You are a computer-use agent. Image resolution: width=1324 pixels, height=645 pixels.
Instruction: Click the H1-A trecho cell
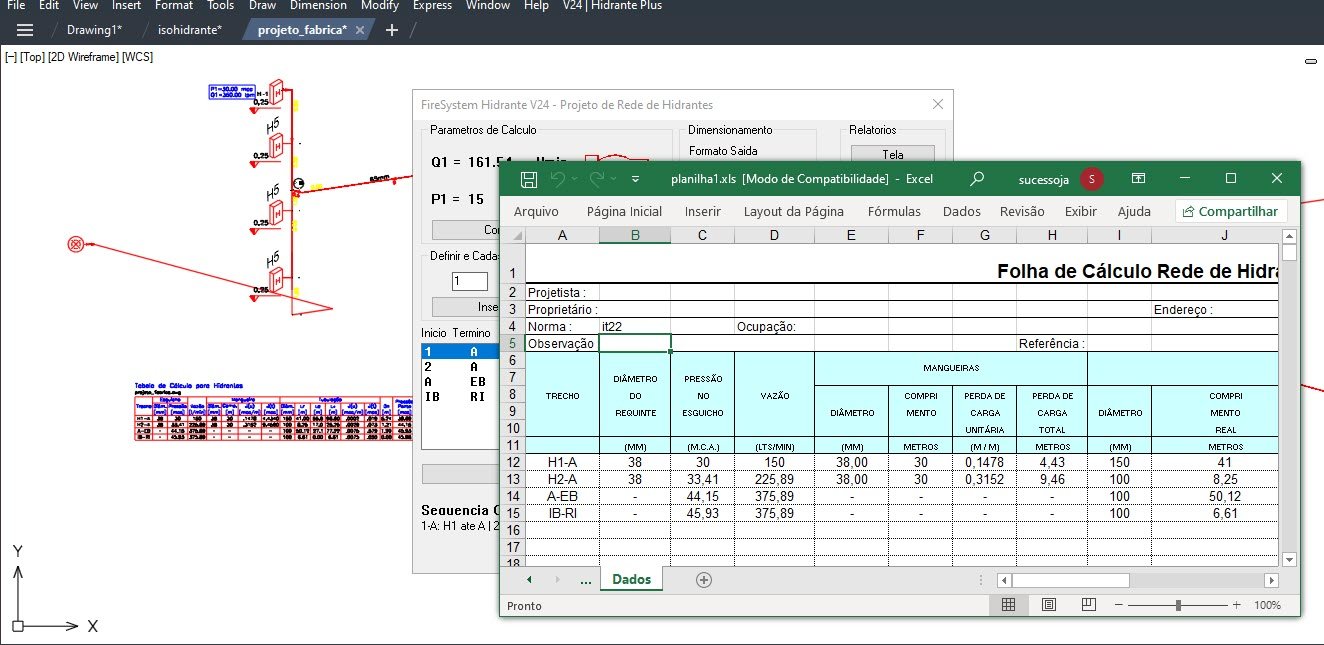[x=562, y=462]
